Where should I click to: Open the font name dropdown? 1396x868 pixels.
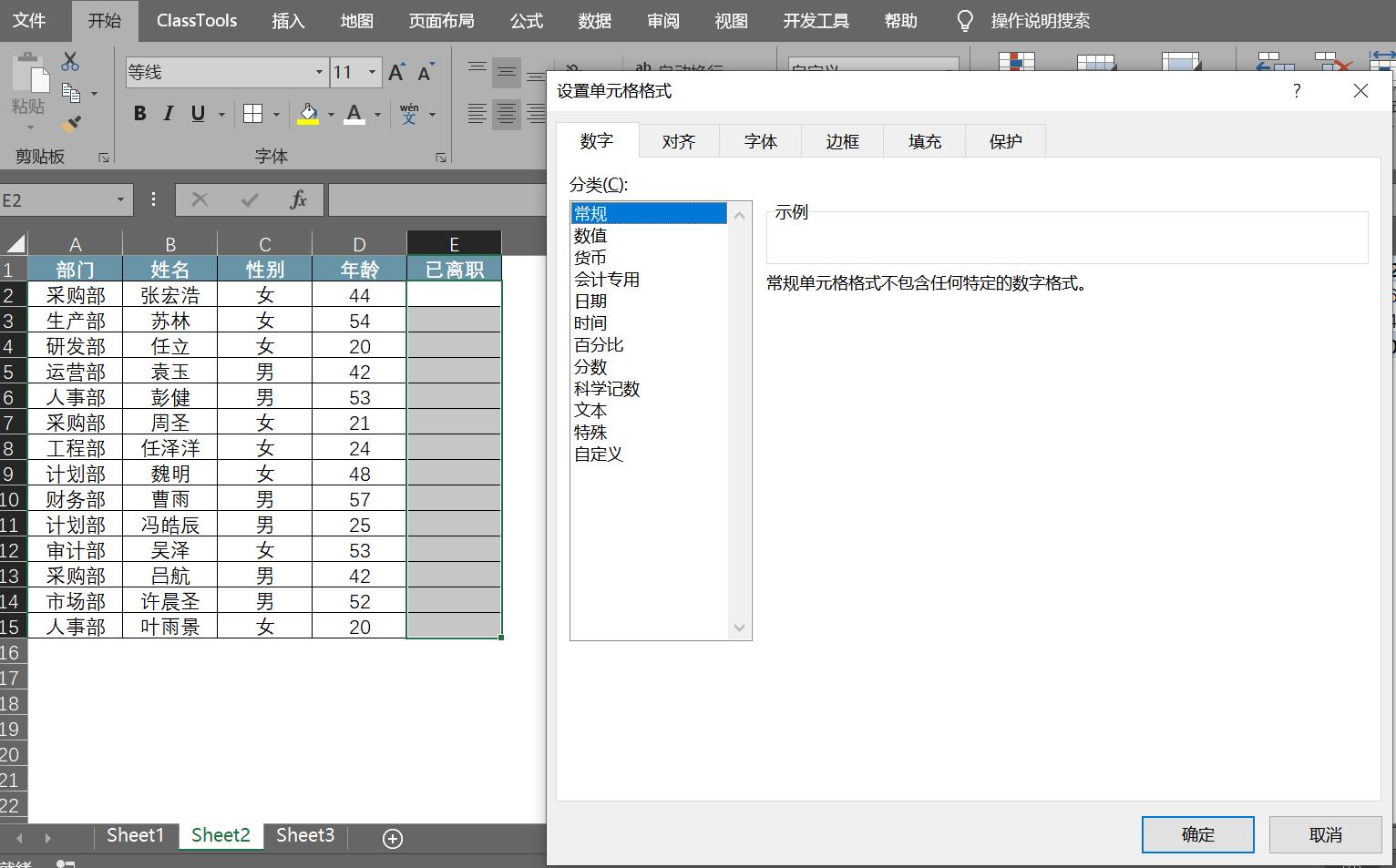pyautogui.click(x=318, y=72)
